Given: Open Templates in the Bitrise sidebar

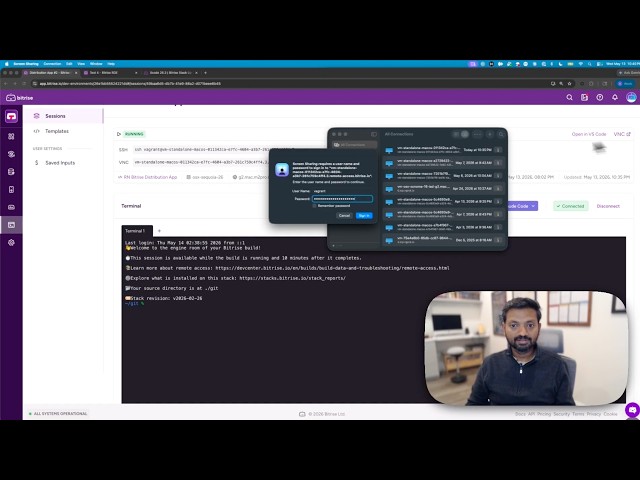Looking at the screenshot, I should [x=57, y=131].
